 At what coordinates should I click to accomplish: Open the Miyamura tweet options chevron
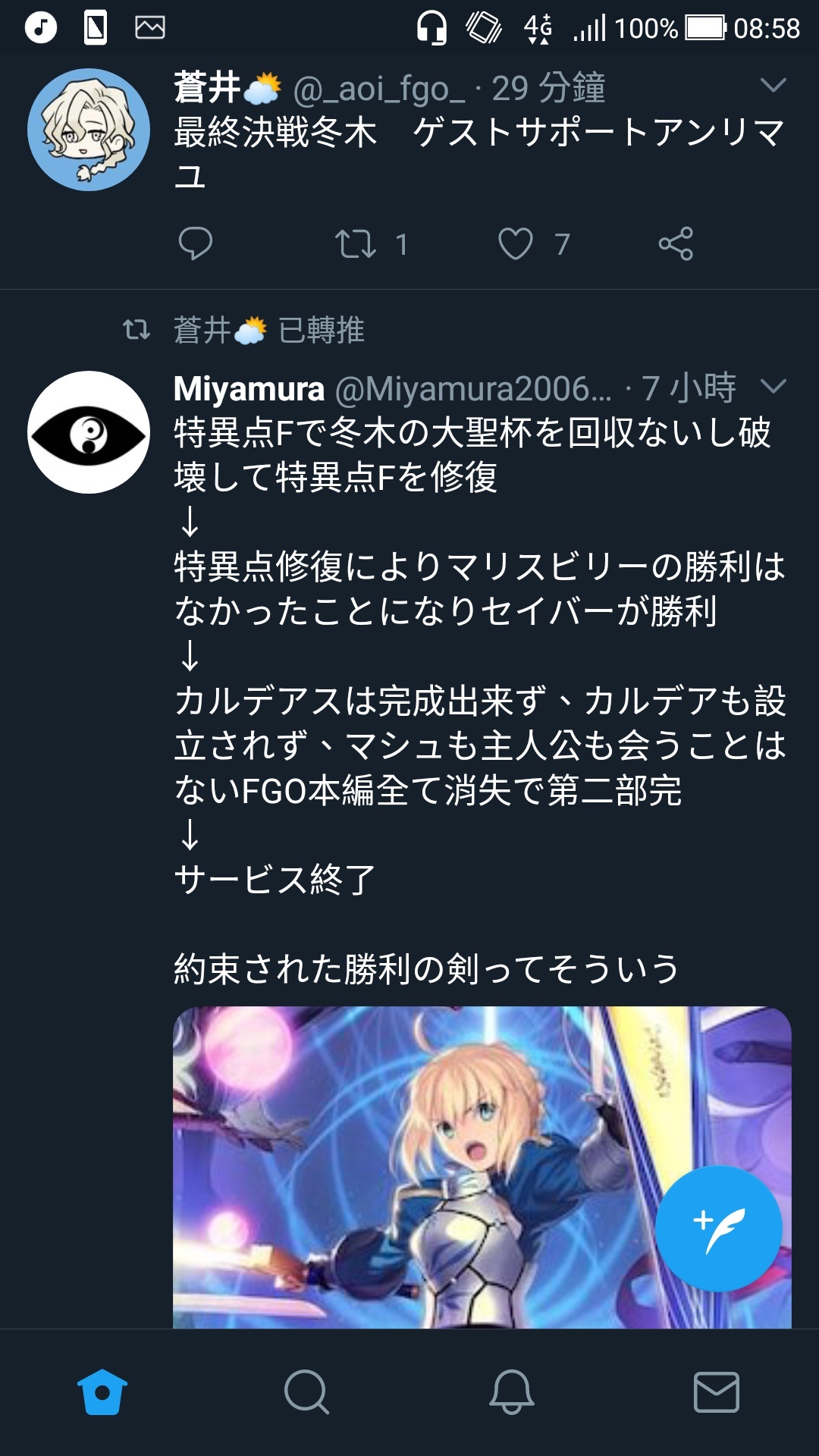click(773, 387)
